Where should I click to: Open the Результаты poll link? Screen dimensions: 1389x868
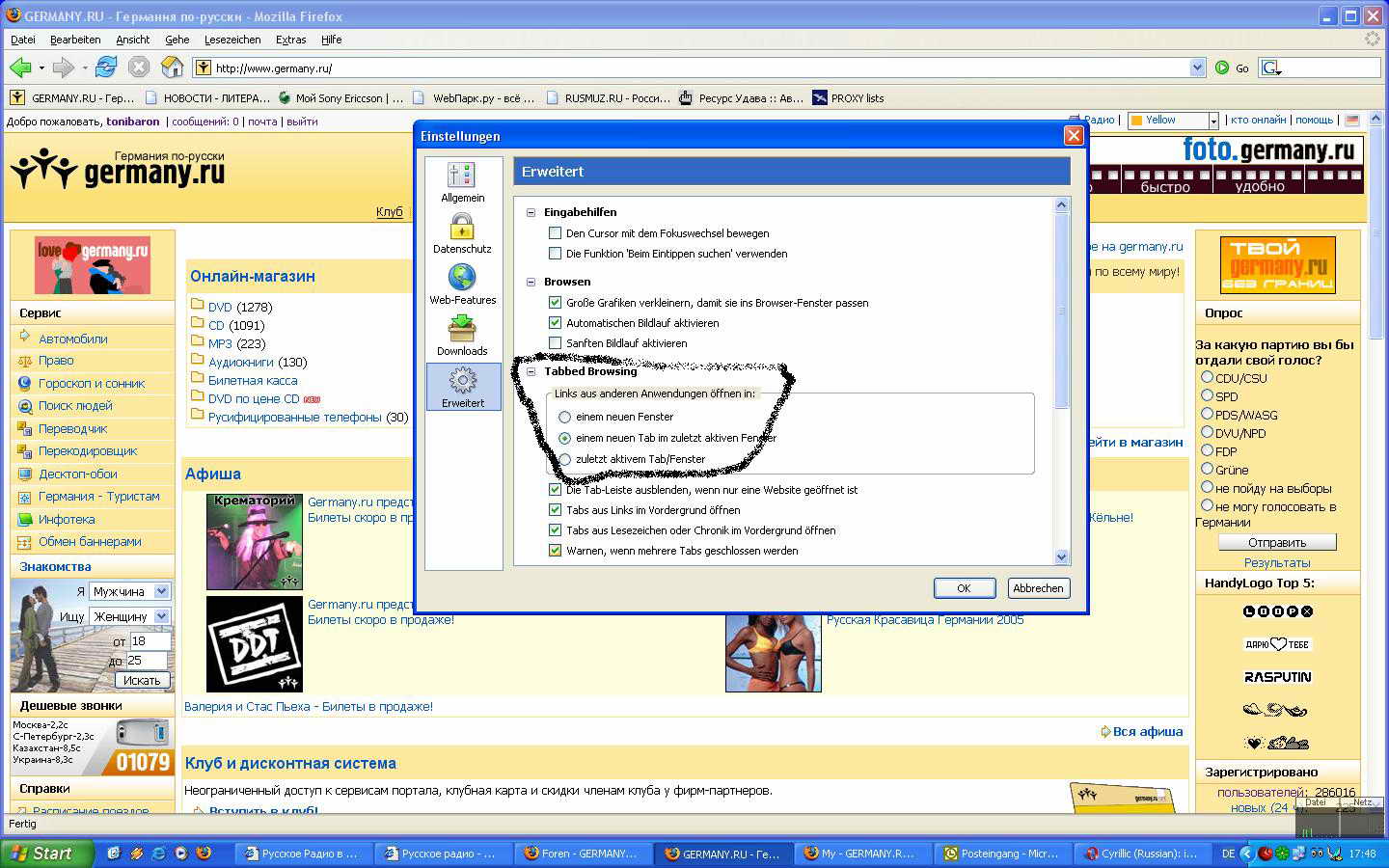[1277, 562]
